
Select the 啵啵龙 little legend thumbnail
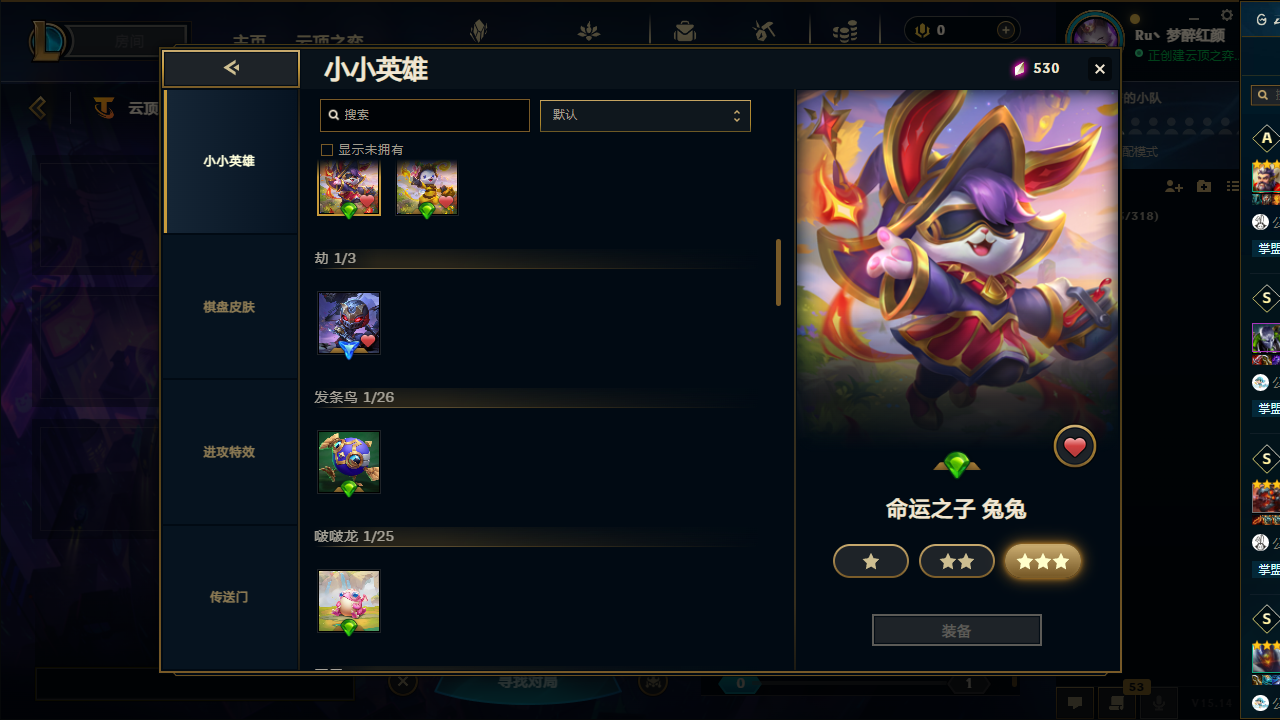click(349, 601)
